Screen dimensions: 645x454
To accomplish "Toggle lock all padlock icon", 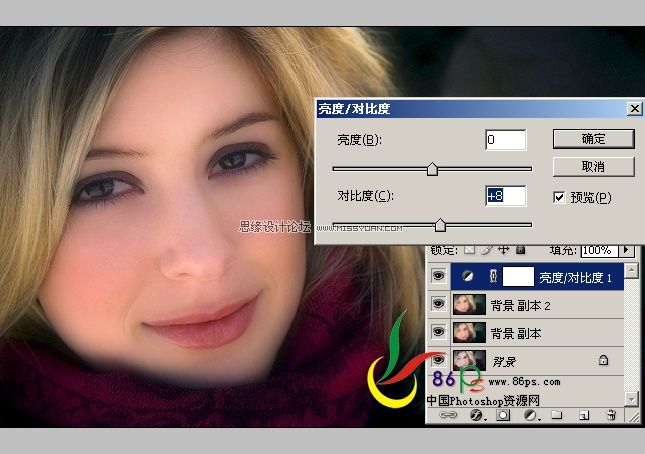I will 521,250.
